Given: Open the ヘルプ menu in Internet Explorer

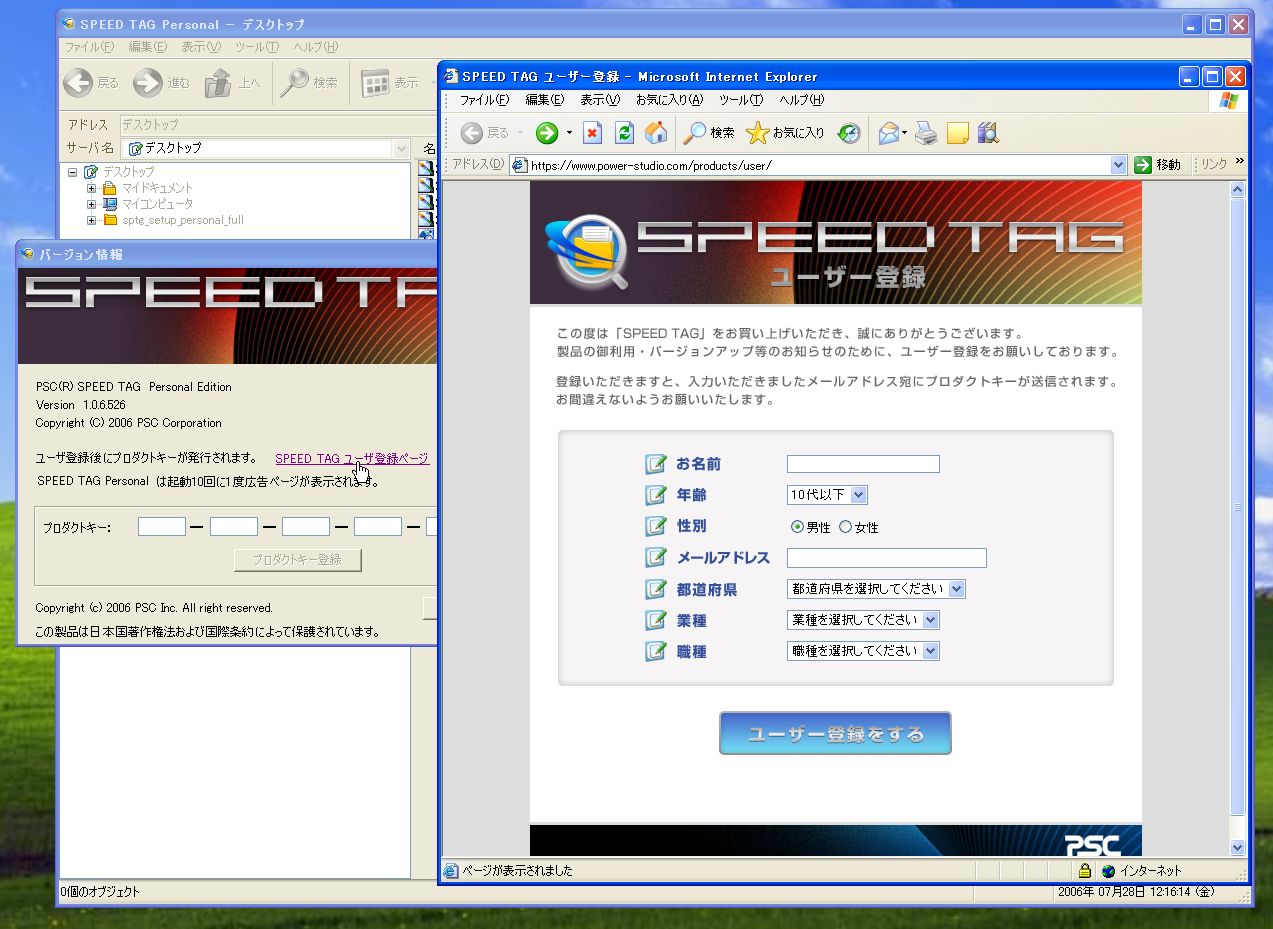Looking at the screenshot, I should (801, 100).
